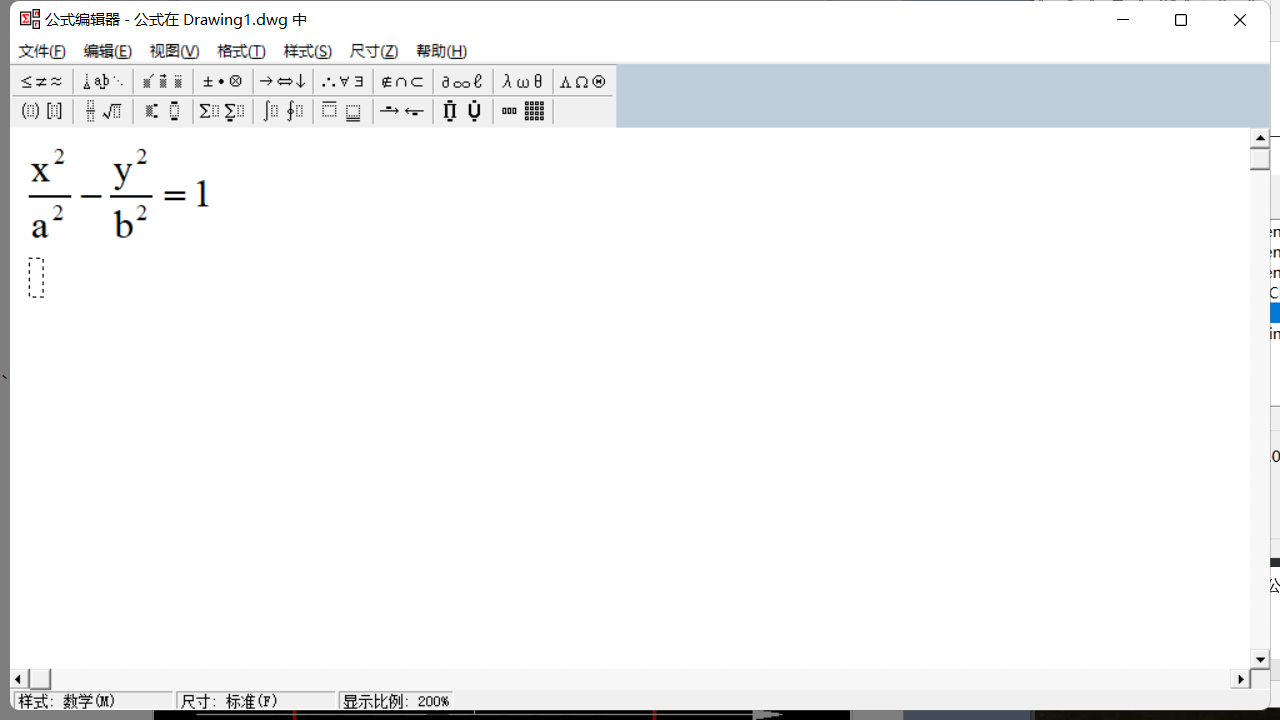Open the summation templates palette
This screenshot has height=720, width=1280.
click(222, 111)
